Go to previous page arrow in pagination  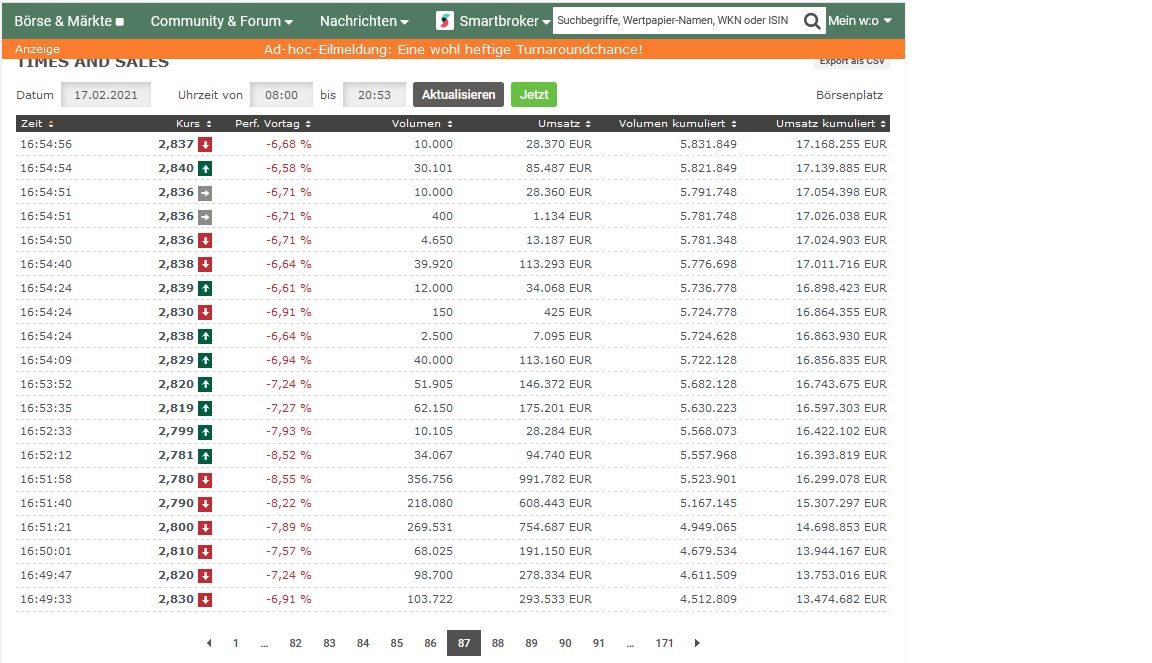[x=209, y=643]
